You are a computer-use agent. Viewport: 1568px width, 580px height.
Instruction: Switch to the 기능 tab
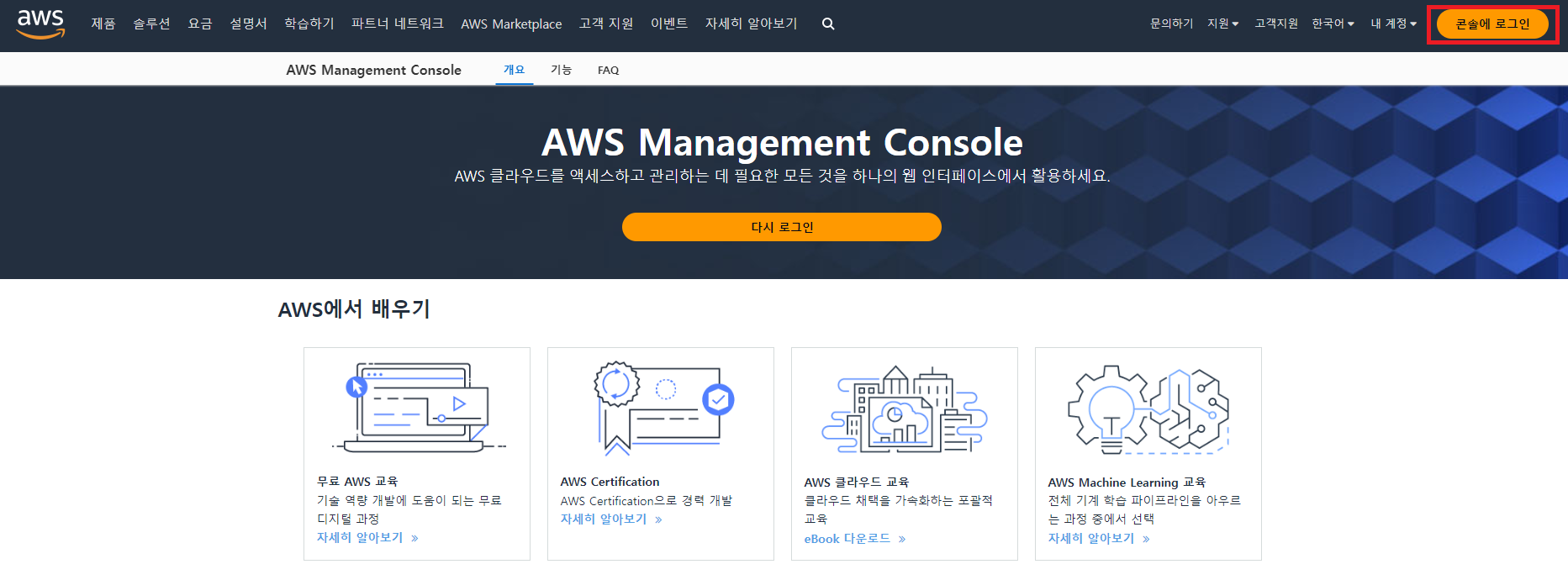click(x=561, y=70)
